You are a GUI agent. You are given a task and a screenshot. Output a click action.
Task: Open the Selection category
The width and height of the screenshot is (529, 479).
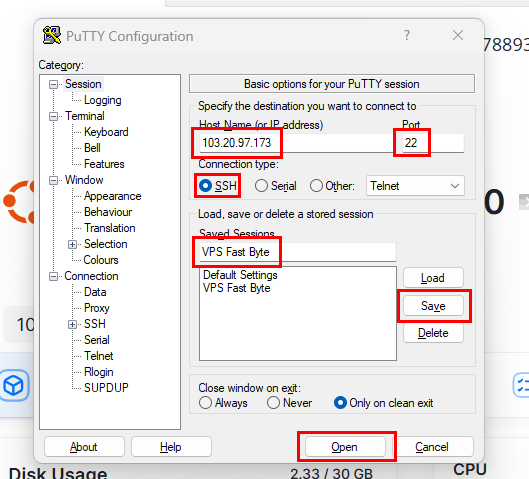pos(106,244)
